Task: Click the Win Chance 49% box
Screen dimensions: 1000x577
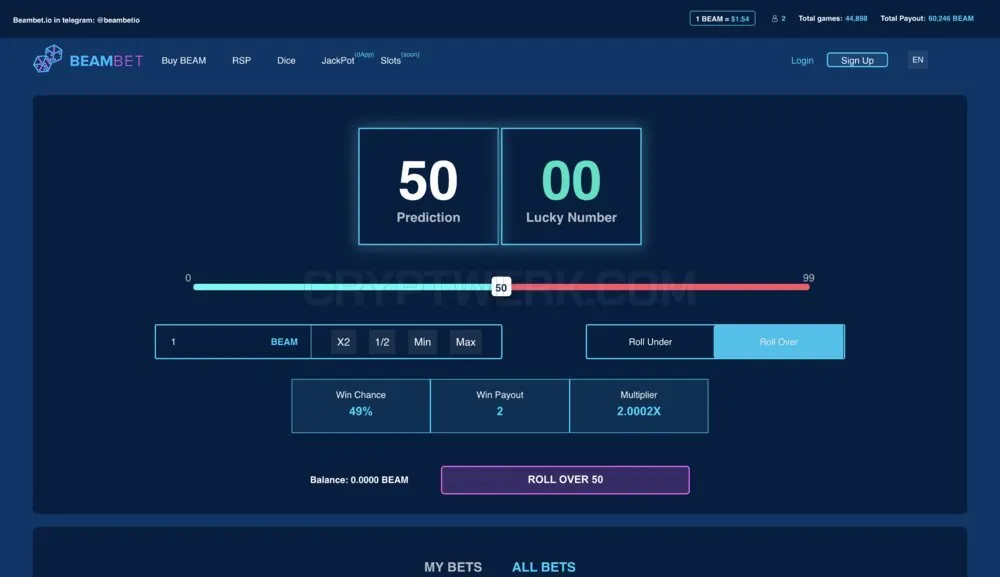Action: point(361,406)
